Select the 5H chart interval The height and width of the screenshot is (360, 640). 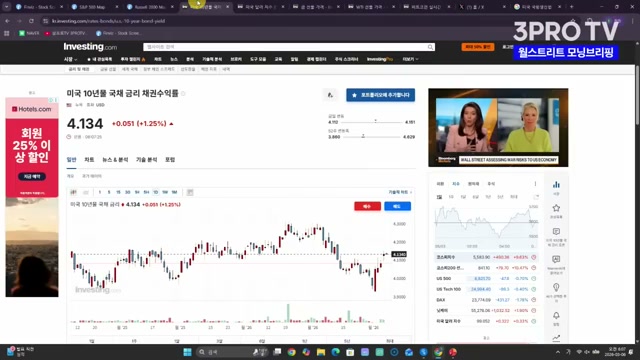coord(147,192)
